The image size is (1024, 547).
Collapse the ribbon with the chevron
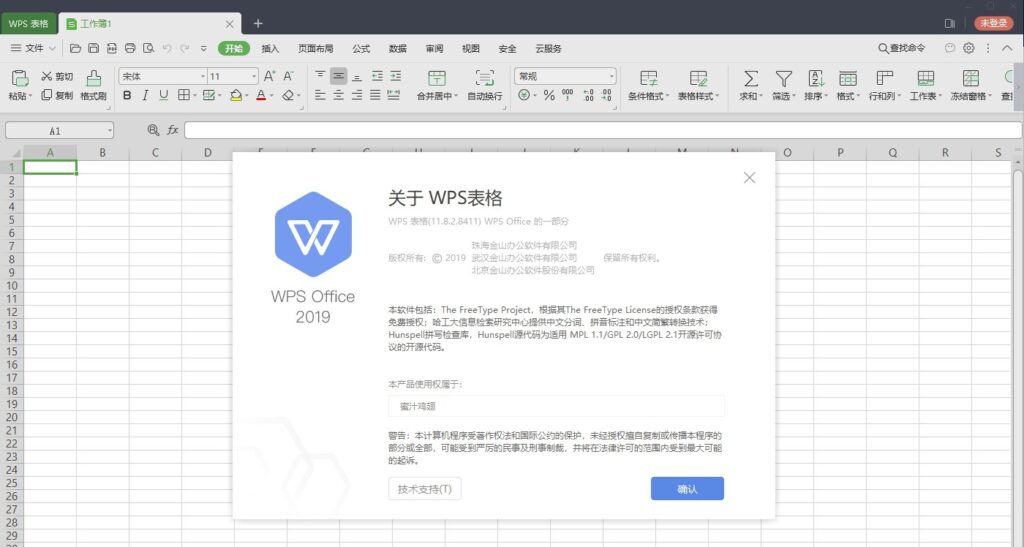[1007, 48]
